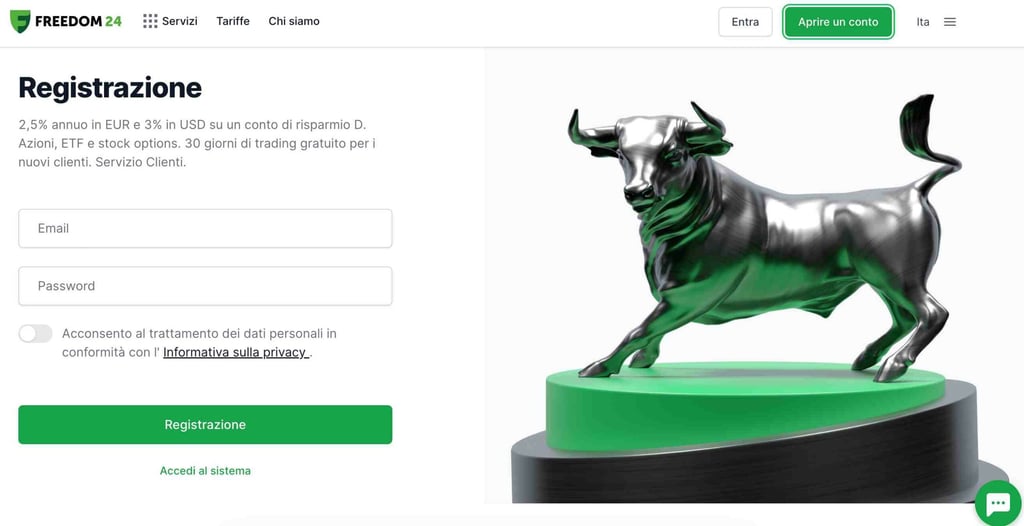Focus the Password input field
The width and height of the screenshot is (1024, 526).
[205, 286]
